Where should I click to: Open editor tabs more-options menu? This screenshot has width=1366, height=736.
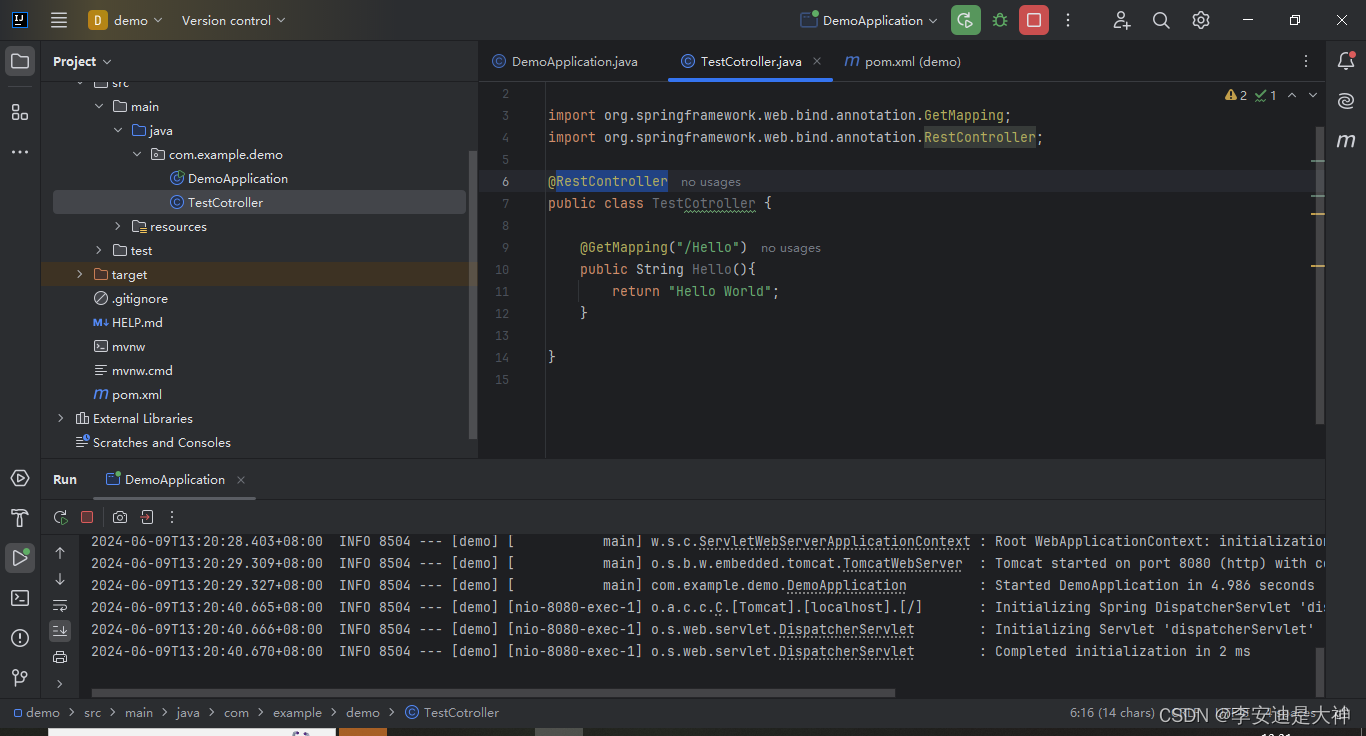coord(1306,61)
